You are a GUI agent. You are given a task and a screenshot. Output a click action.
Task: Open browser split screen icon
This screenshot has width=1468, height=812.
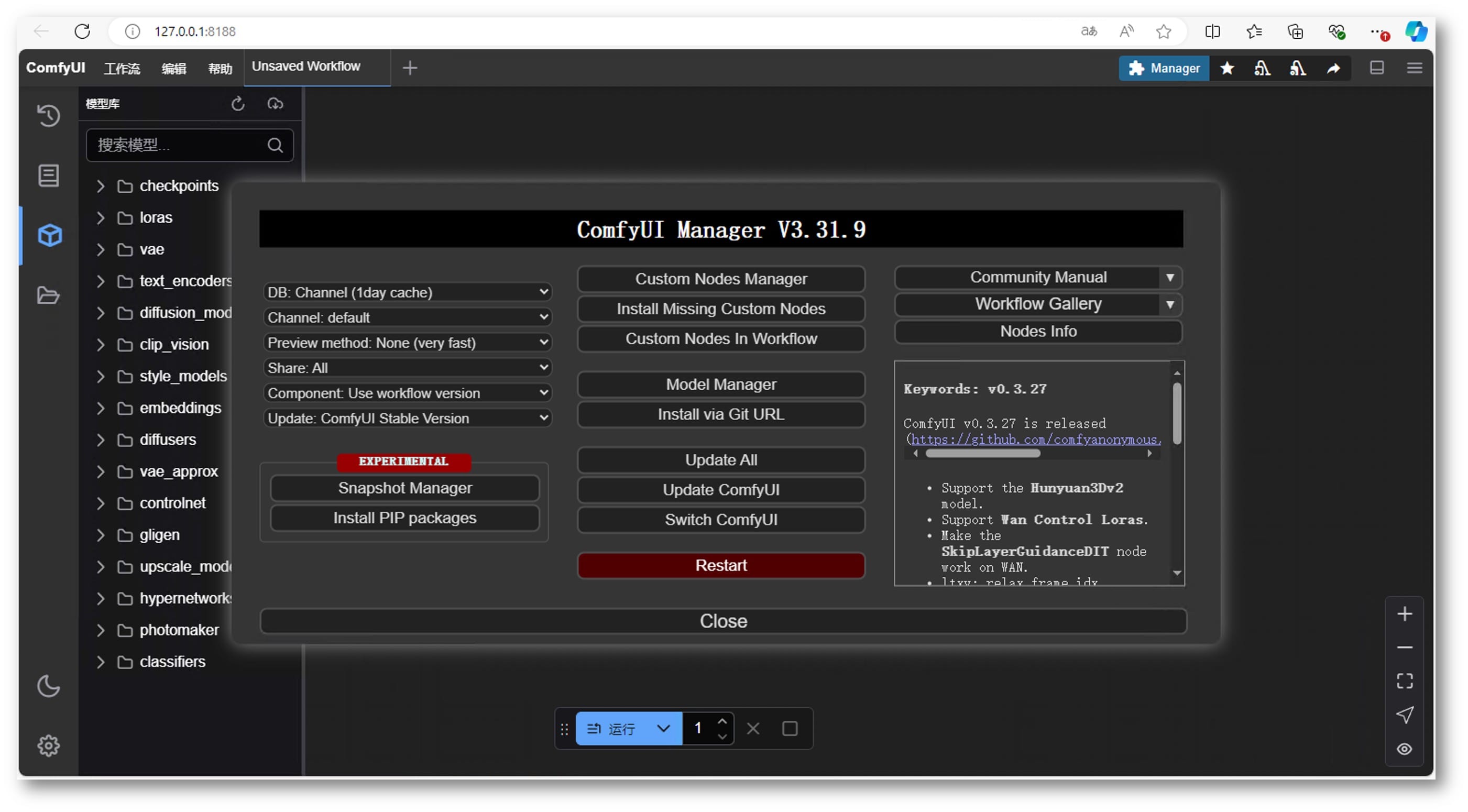pos(1212,31)
